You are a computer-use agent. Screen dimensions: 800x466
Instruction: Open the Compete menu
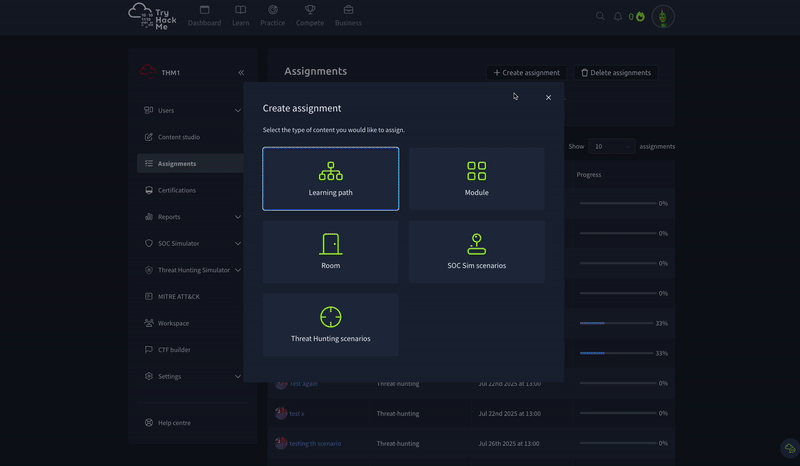point(310,16)
